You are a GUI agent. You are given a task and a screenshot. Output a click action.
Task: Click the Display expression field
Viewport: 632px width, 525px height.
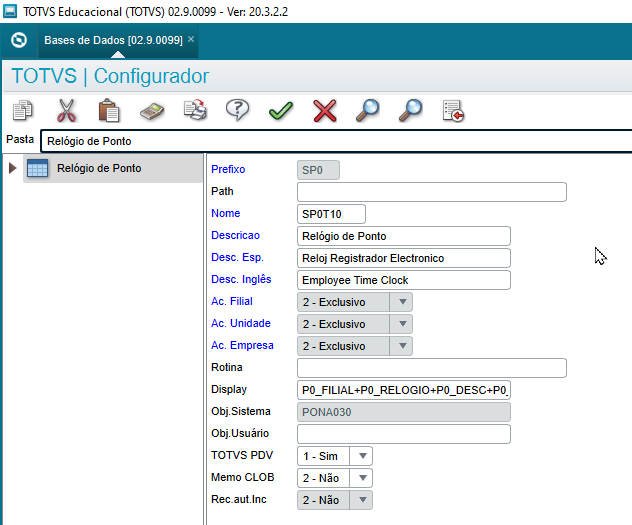tap(404, 390)
